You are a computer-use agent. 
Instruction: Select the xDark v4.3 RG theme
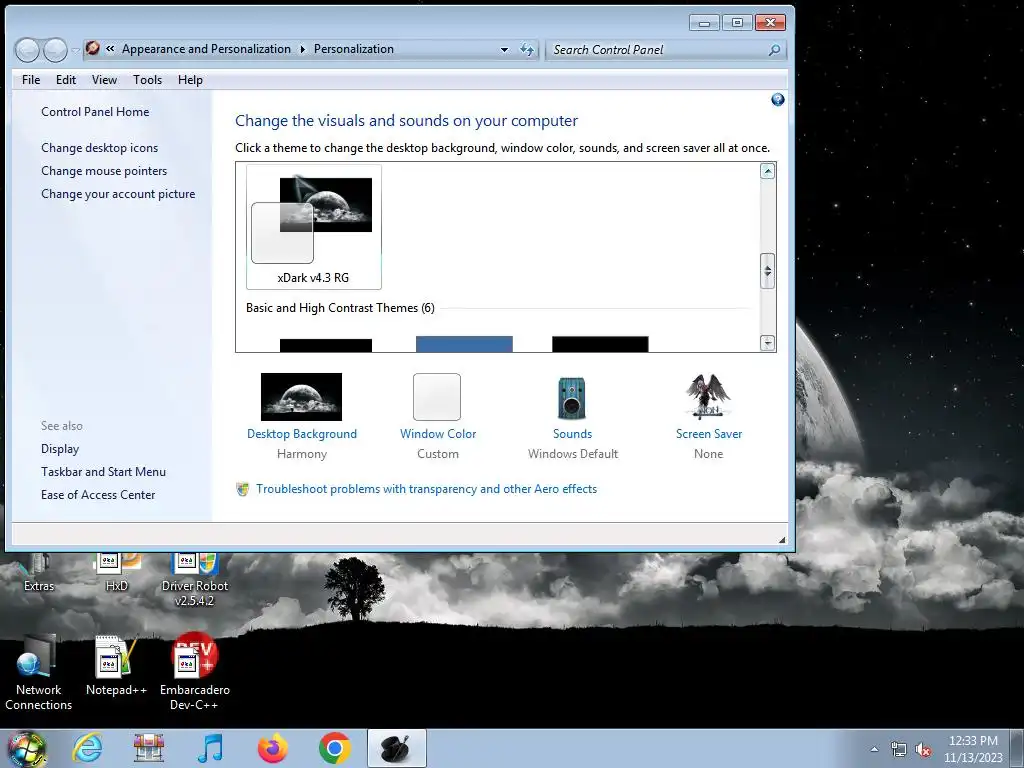tap(313, 227)
